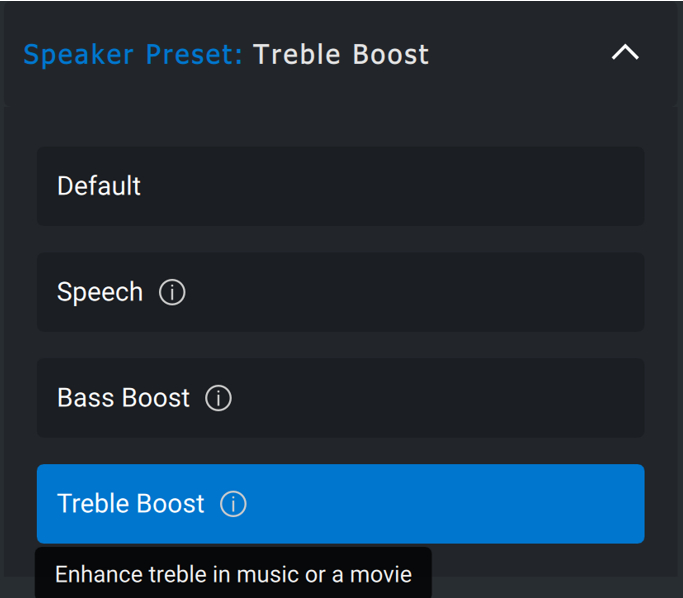Select the Default speaker preset
Image resolution: width=683 pixels, height=598 pixels.
[340, 186]
